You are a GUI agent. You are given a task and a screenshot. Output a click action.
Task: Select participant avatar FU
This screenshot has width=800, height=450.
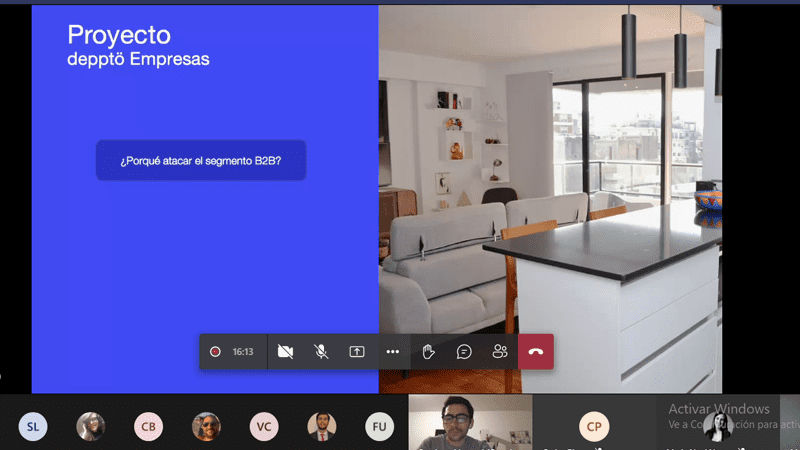click(x=379, y=427)
